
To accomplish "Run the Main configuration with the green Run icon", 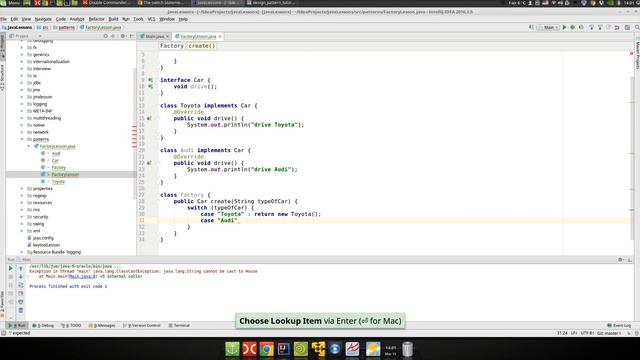I will tap(564, 27).
